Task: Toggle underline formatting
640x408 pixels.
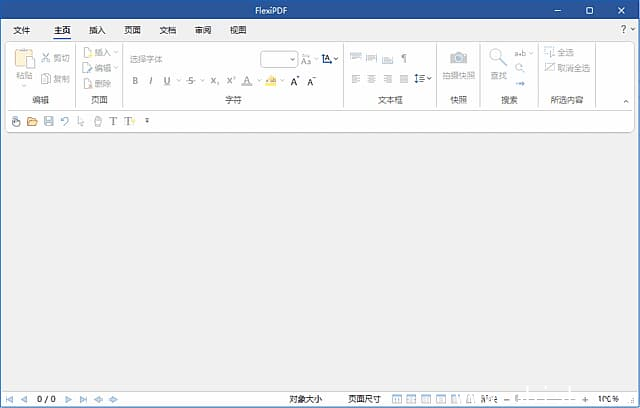Action: click(167, 81)
